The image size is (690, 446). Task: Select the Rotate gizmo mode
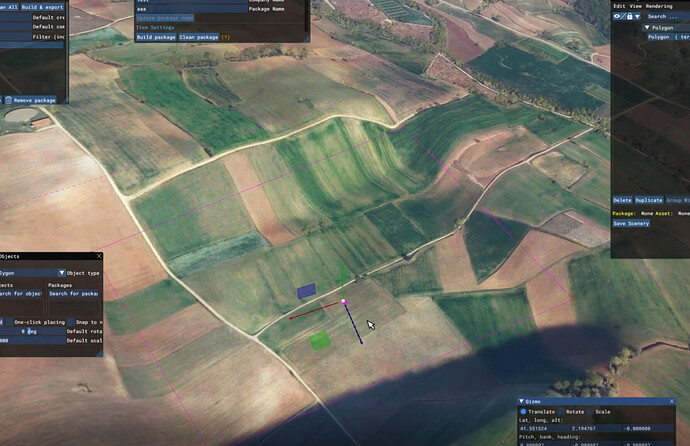(x=561, y=412)
